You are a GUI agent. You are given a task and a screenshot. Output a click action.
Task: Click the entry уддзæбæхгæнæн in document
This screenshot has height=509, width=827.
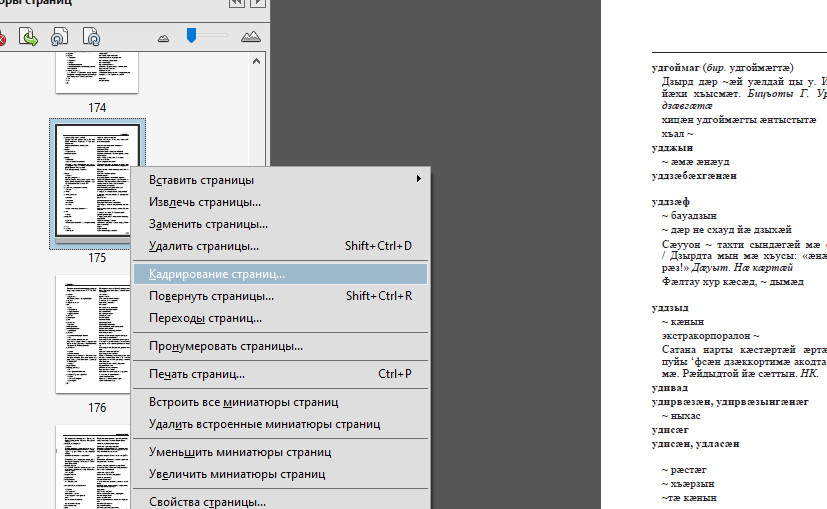[694, 176]
